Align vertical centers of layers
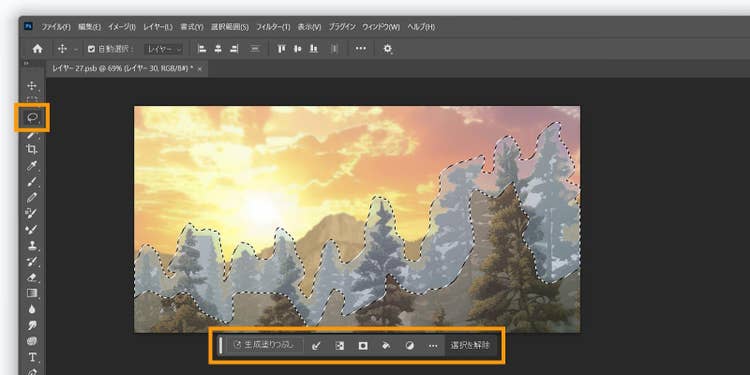This screenshot has width=750, height=375. click(298, 49)
